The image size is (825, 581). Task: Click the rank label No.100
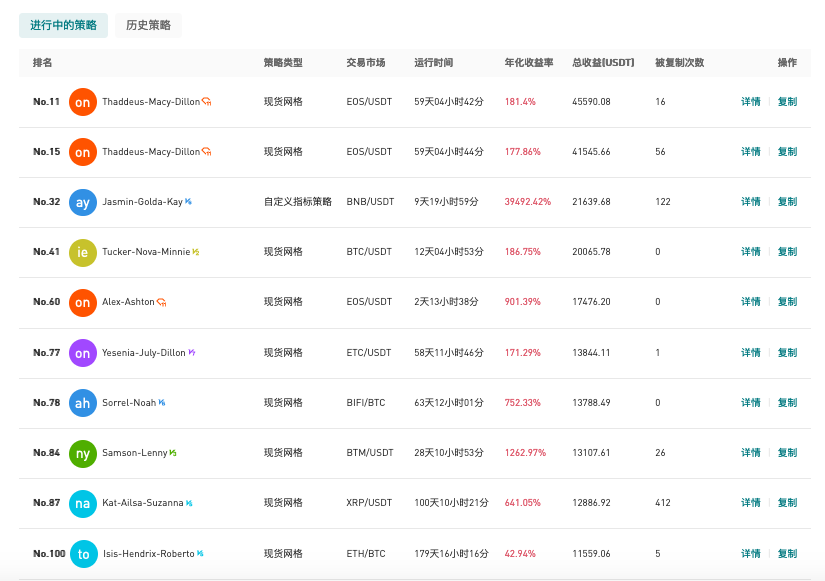pyautogui.click(x=49, y=554)
